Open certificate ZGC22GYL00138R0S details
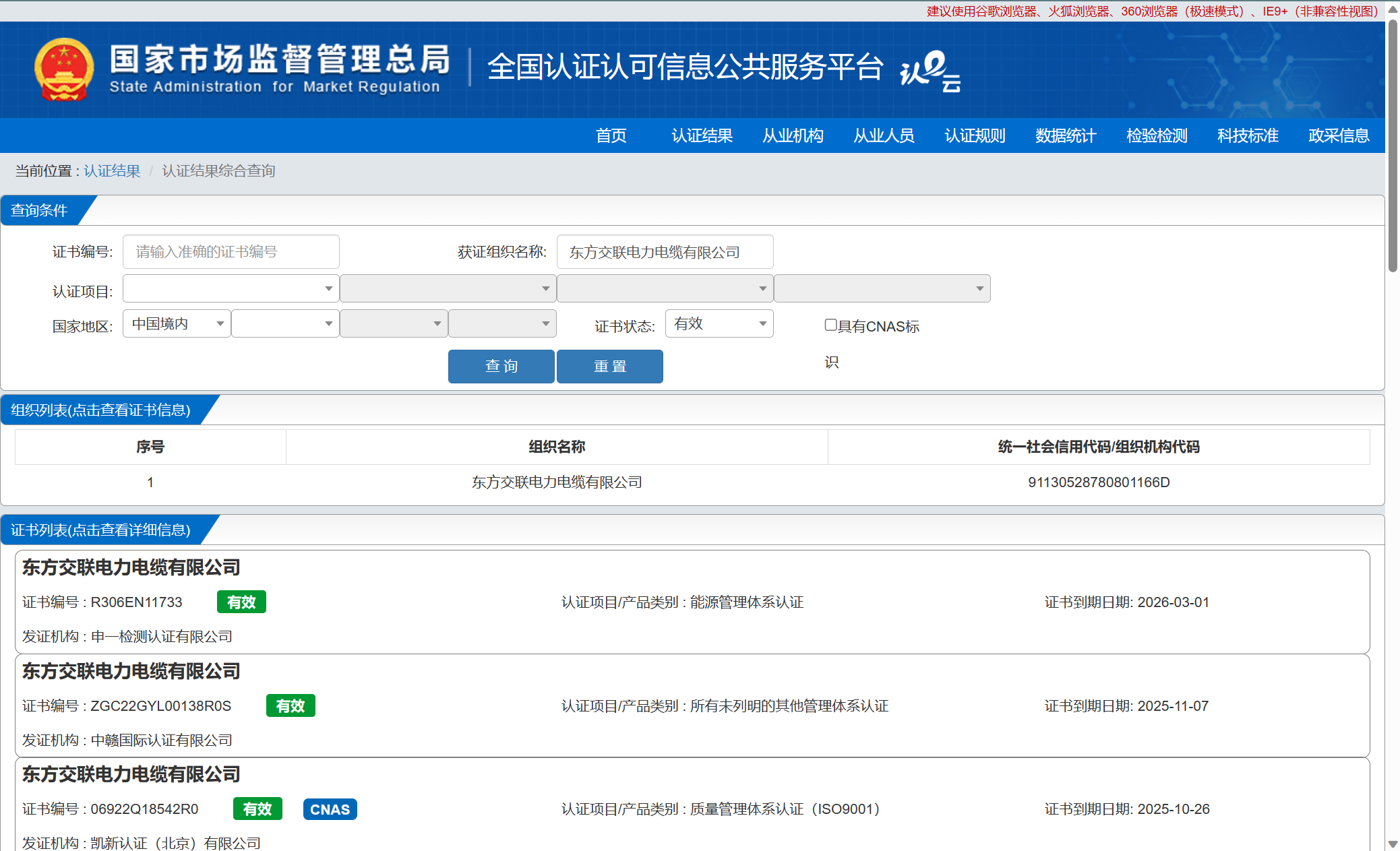Viewport: 1400px width, 851px height. pos(692,705)
